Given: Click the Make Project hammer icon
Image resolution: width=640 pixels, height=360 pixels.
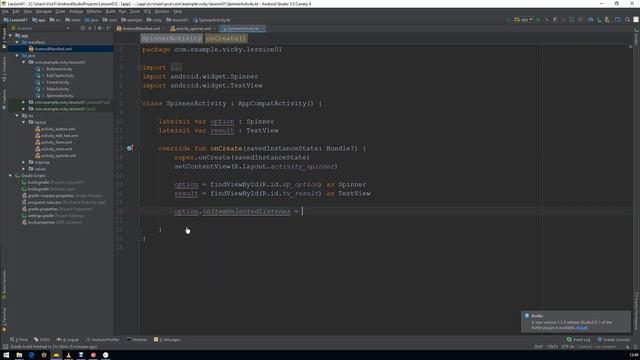Looking at the screenshot, I should tap(508, 20).
